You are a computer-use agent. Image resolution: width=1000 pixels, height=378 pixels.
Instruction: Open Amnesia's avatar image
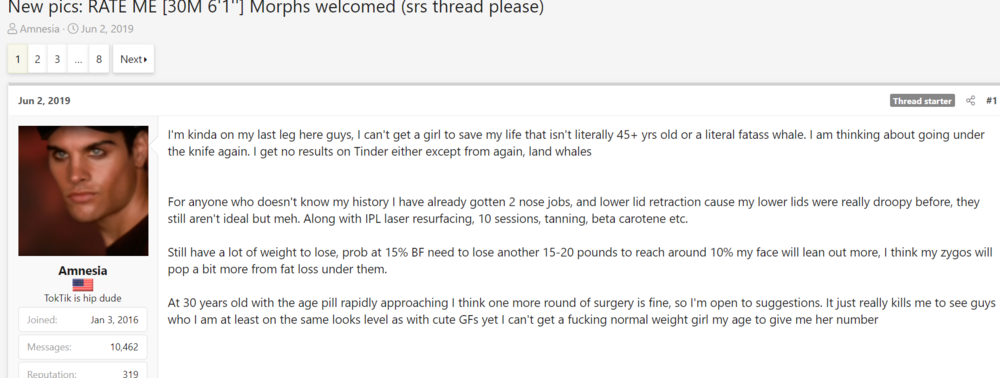point(83,191)
